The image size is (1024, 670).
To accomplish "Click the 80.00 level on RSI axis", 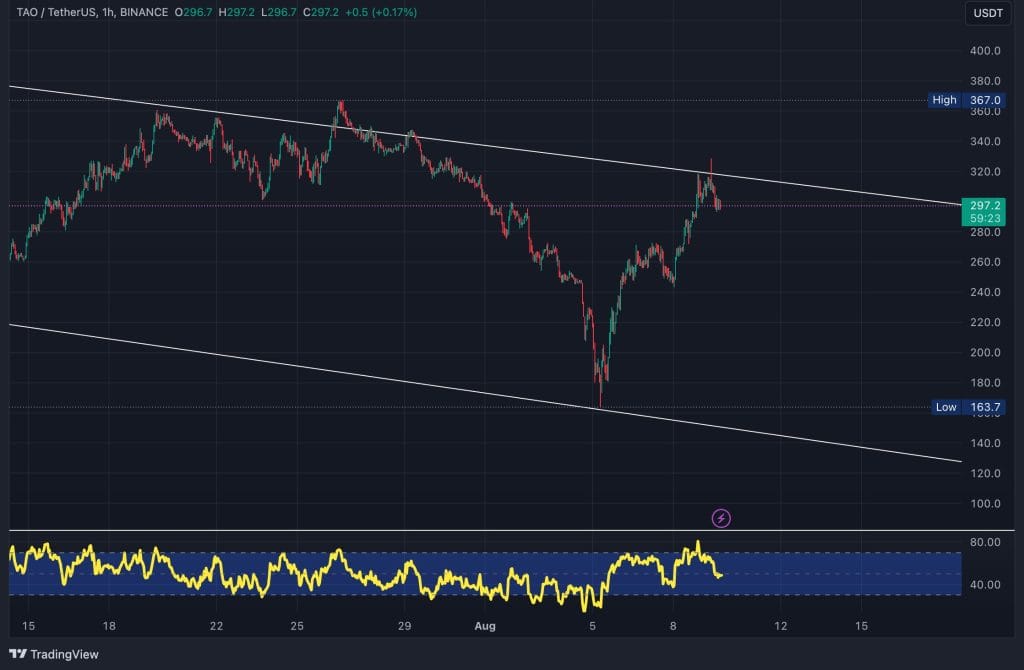I will [984, 543].
